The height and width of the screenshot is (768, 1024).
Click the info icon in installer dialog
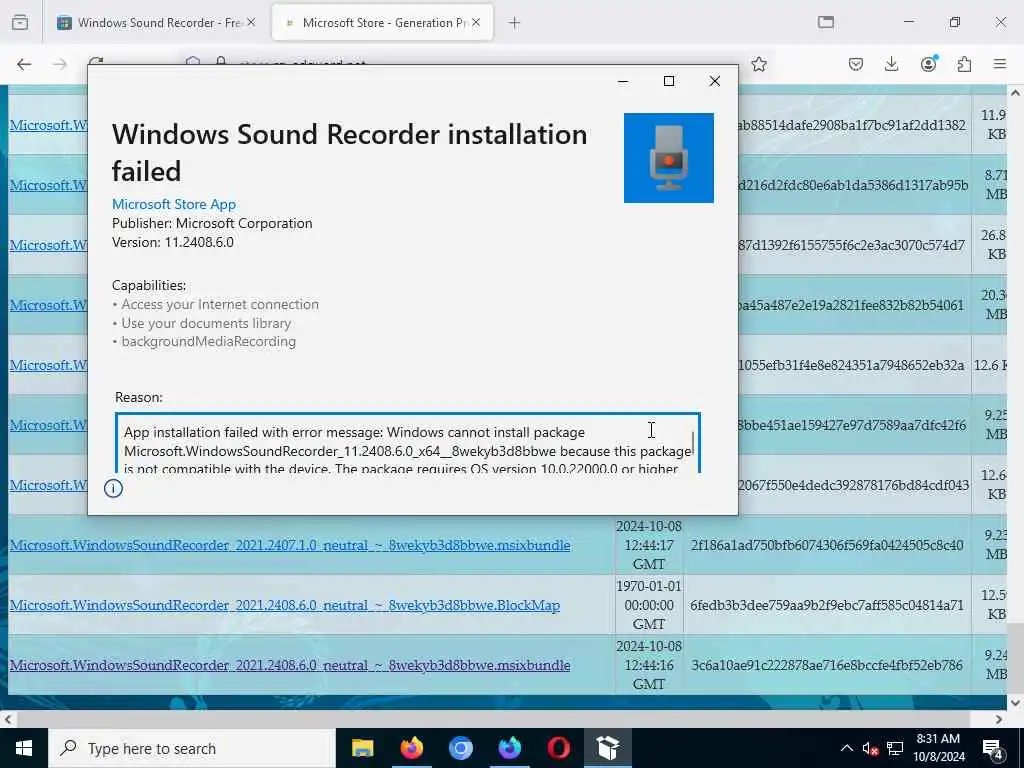[113, 488]
